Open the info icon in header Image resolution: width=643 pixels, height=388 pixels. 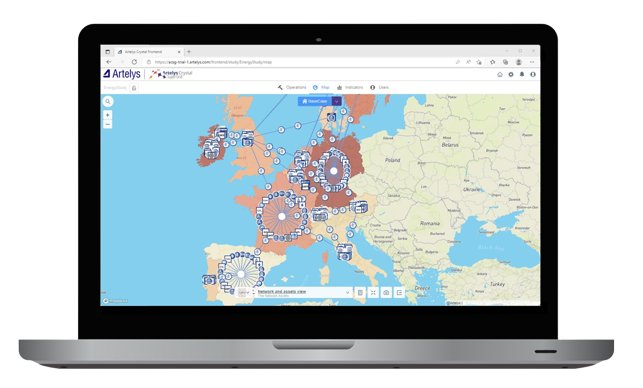coord(533,75)
